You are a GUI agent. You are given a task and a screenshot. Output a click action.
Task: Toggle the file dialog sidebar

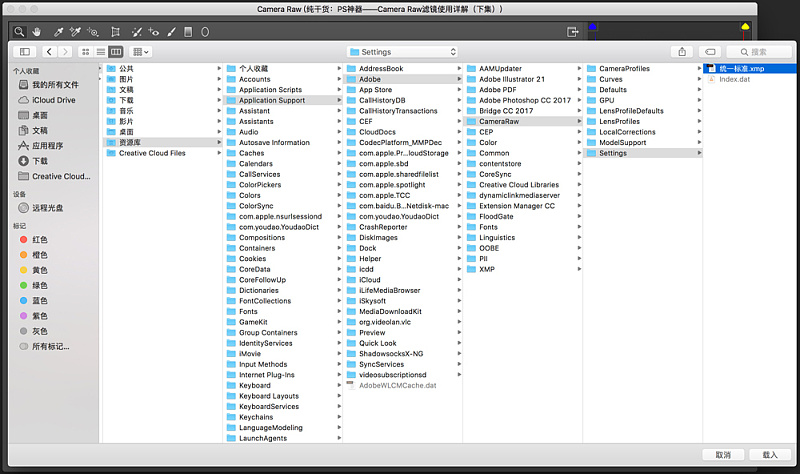point(25,52)
